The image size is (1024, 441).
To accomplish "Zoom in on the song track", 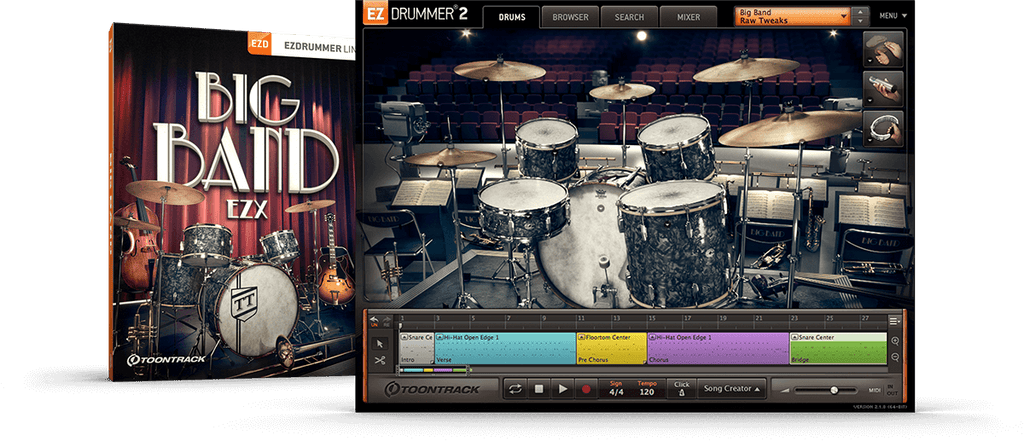I will pos(895,341).
